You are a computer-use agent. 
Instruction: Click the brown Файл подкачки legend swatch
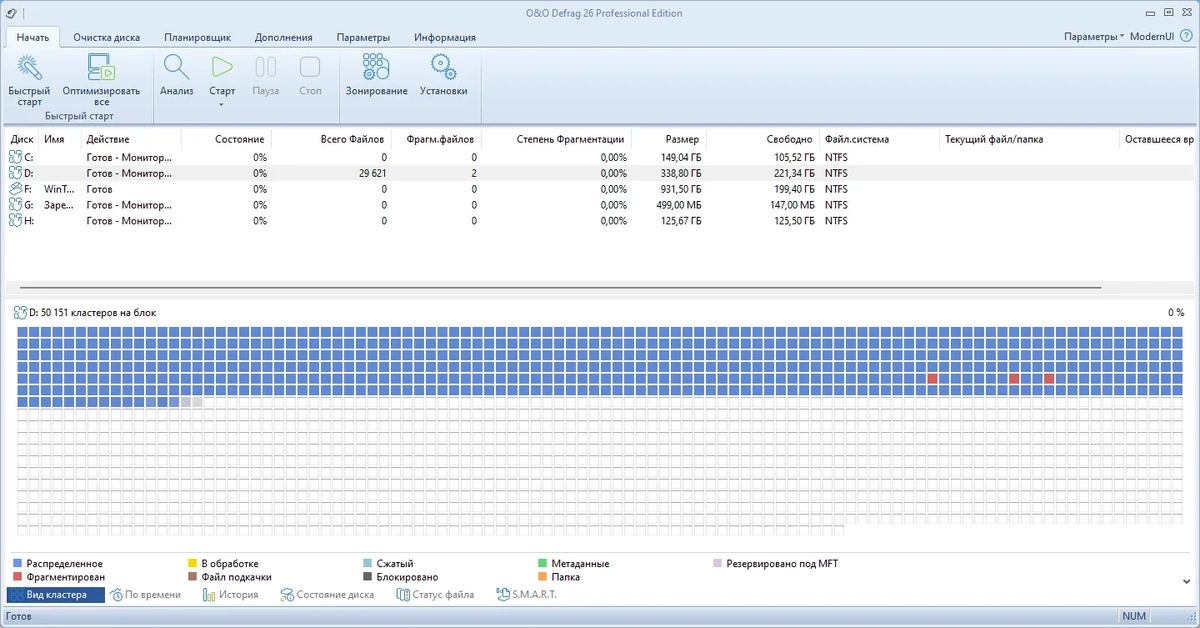click(192, 577)
